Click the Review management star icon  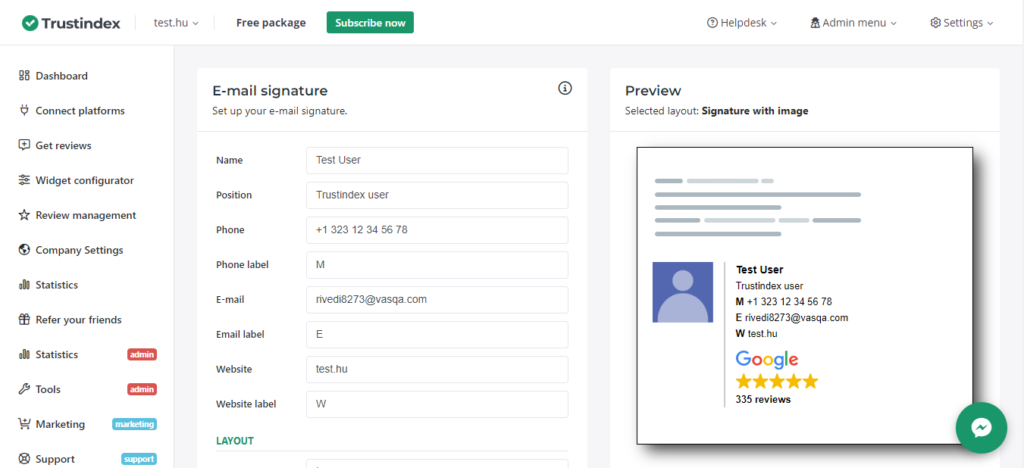click(24, 215)
